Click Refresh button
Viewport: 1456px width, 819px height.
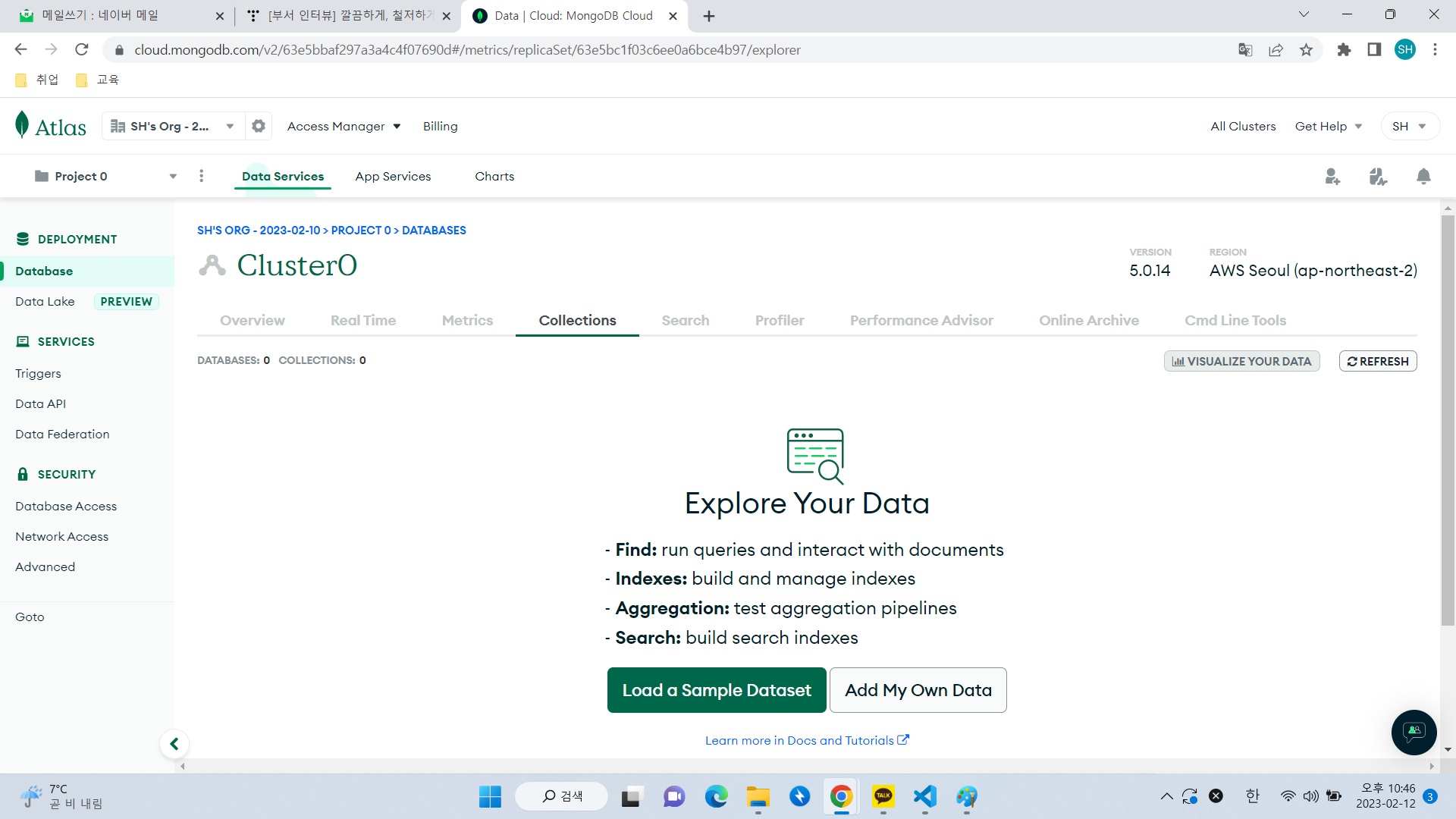pos(1378,362)
